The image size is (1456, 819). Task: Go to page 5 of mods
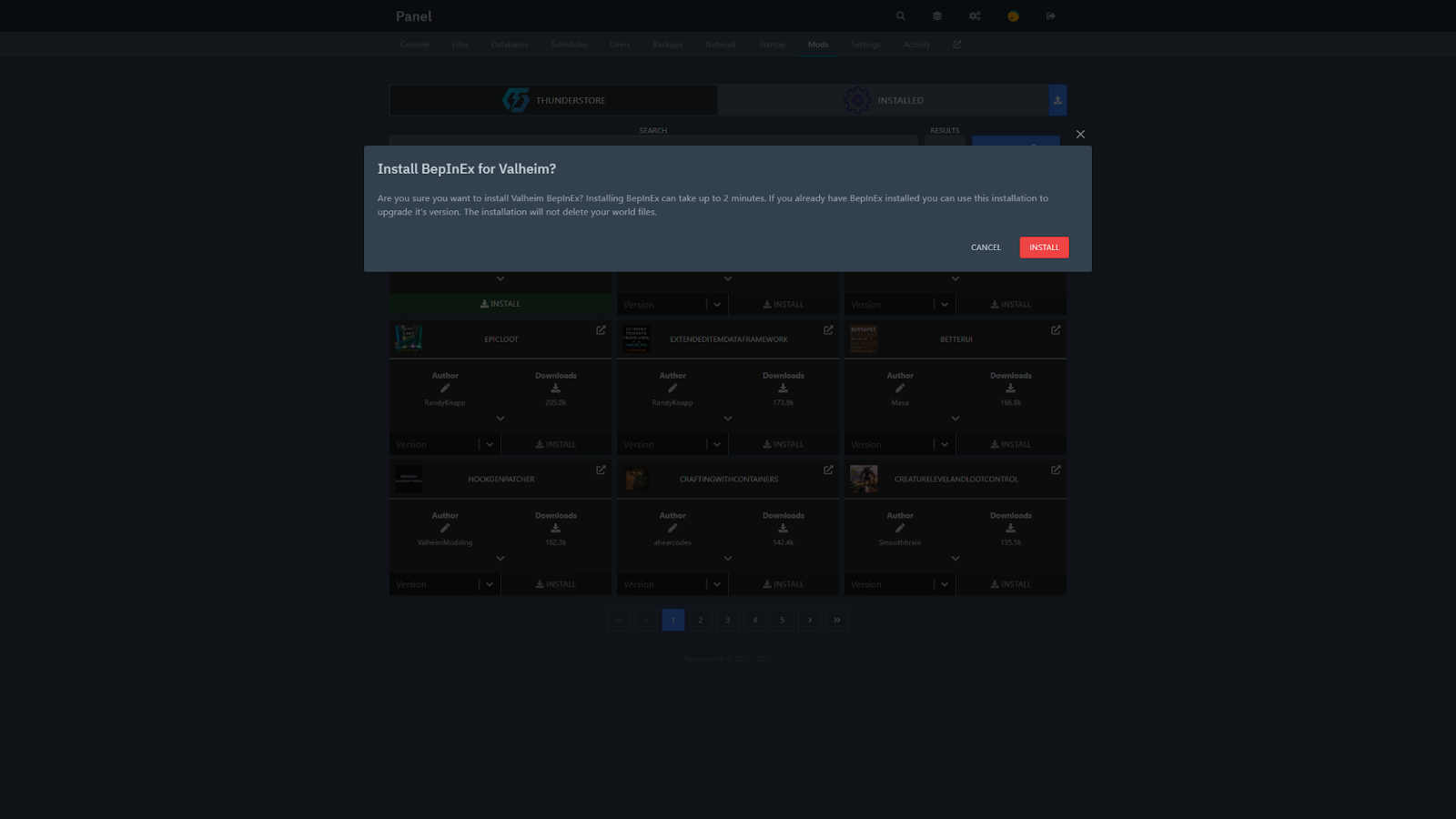783,620
